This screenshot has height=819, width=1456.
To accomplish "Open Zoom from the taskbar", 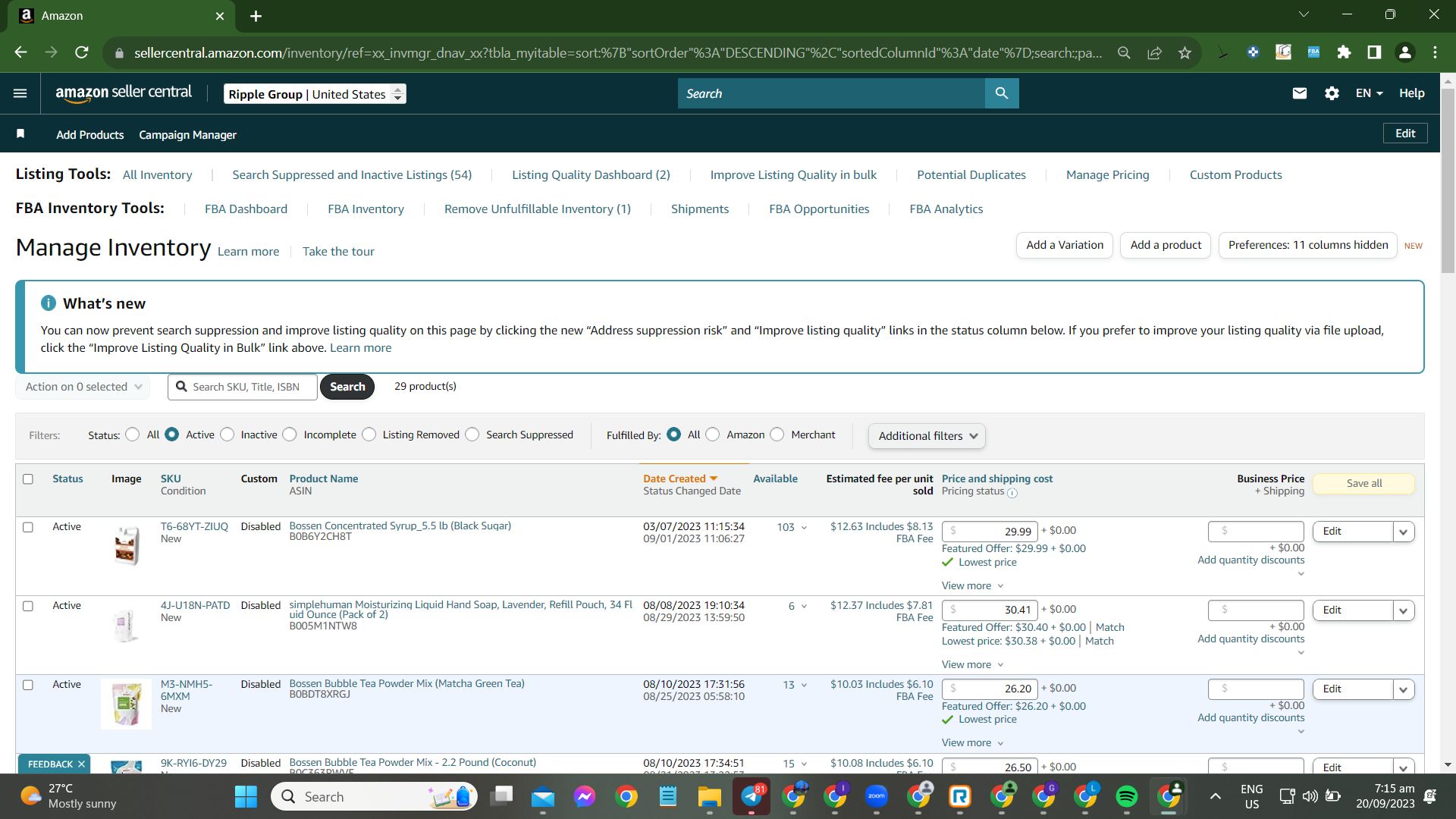I will (877, 796).
